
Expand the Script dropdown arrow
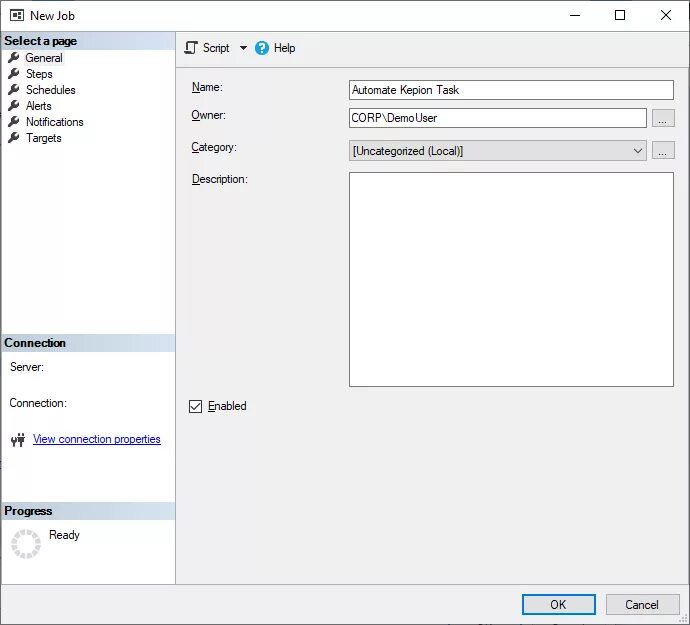(x=243, y=48)
